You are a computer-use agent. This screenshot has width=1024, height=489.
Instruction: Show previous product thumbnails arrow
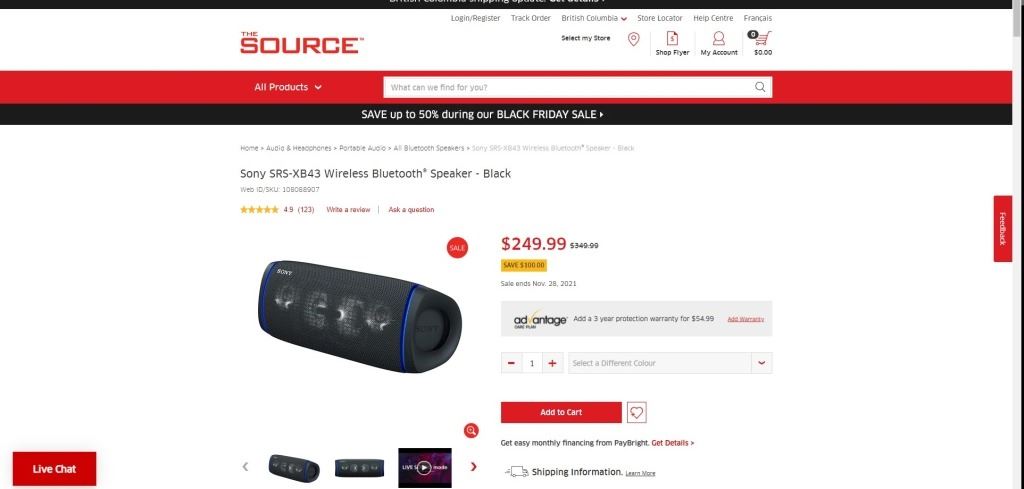pyautogui.click(x=246, y=466)
